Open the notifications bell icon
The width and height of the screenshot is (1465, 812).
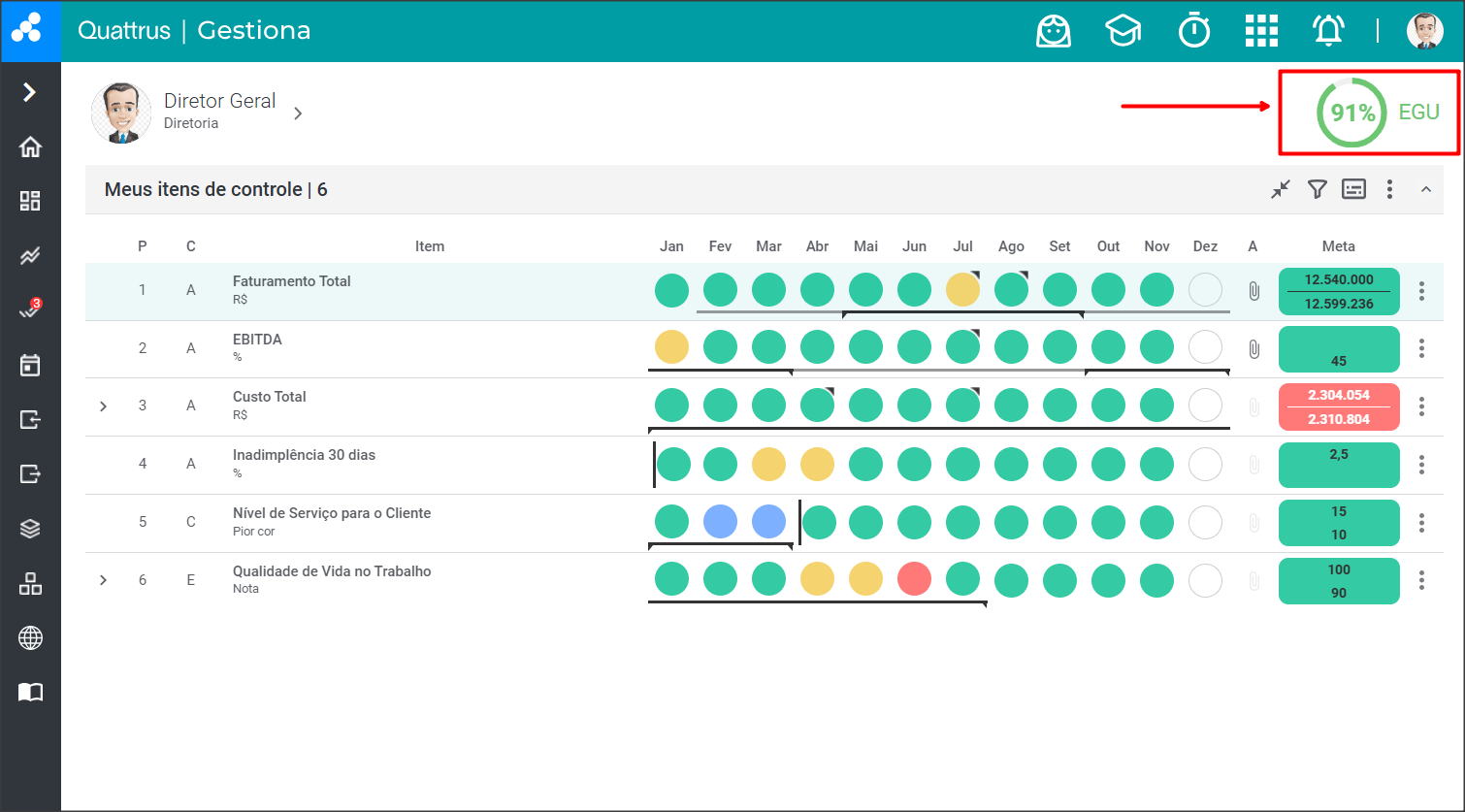click(1328, 31)
